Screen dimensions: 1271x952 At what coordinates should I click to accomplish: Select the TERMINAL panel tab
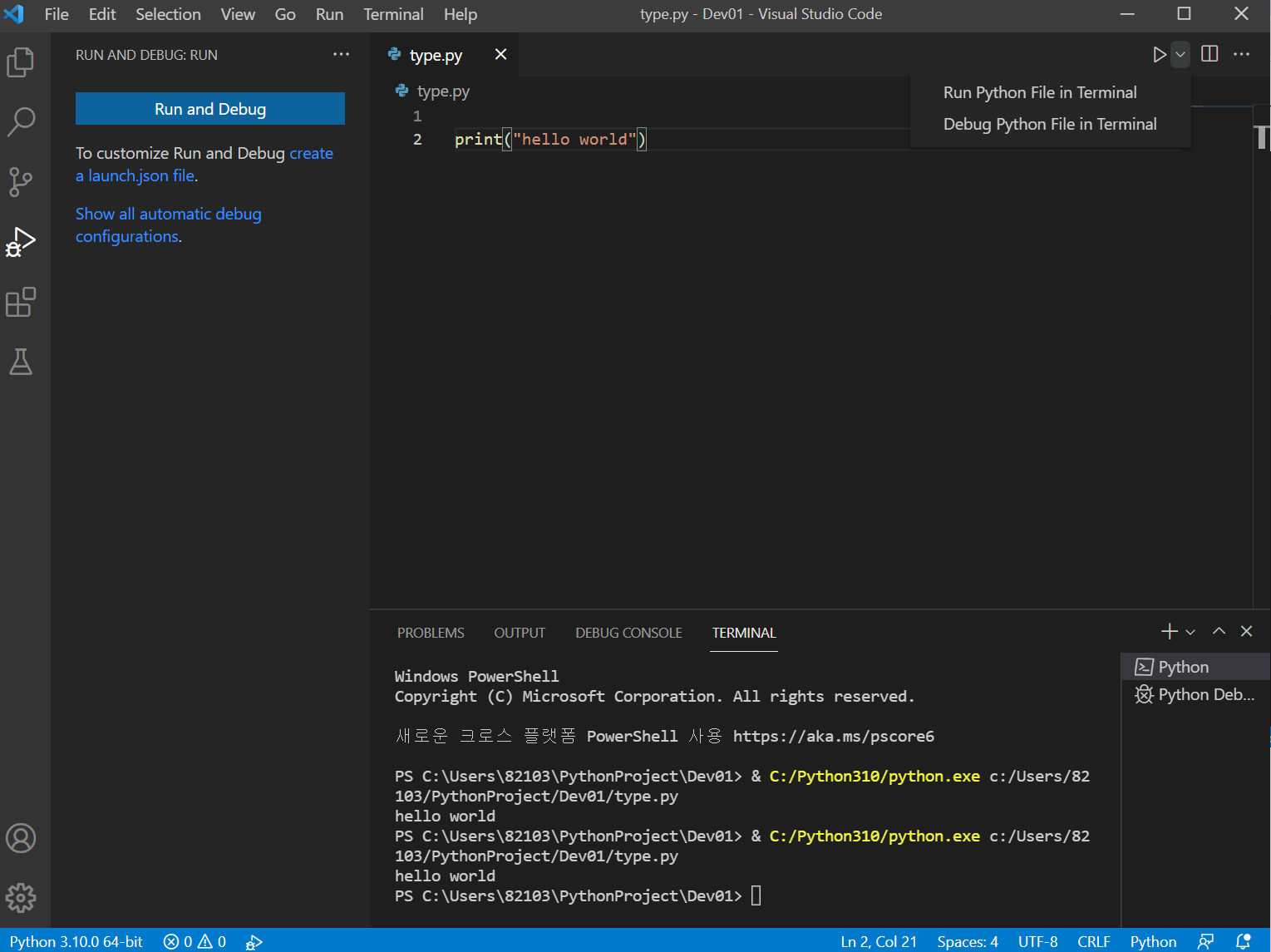pyautogui.click(x=744, y=633)
